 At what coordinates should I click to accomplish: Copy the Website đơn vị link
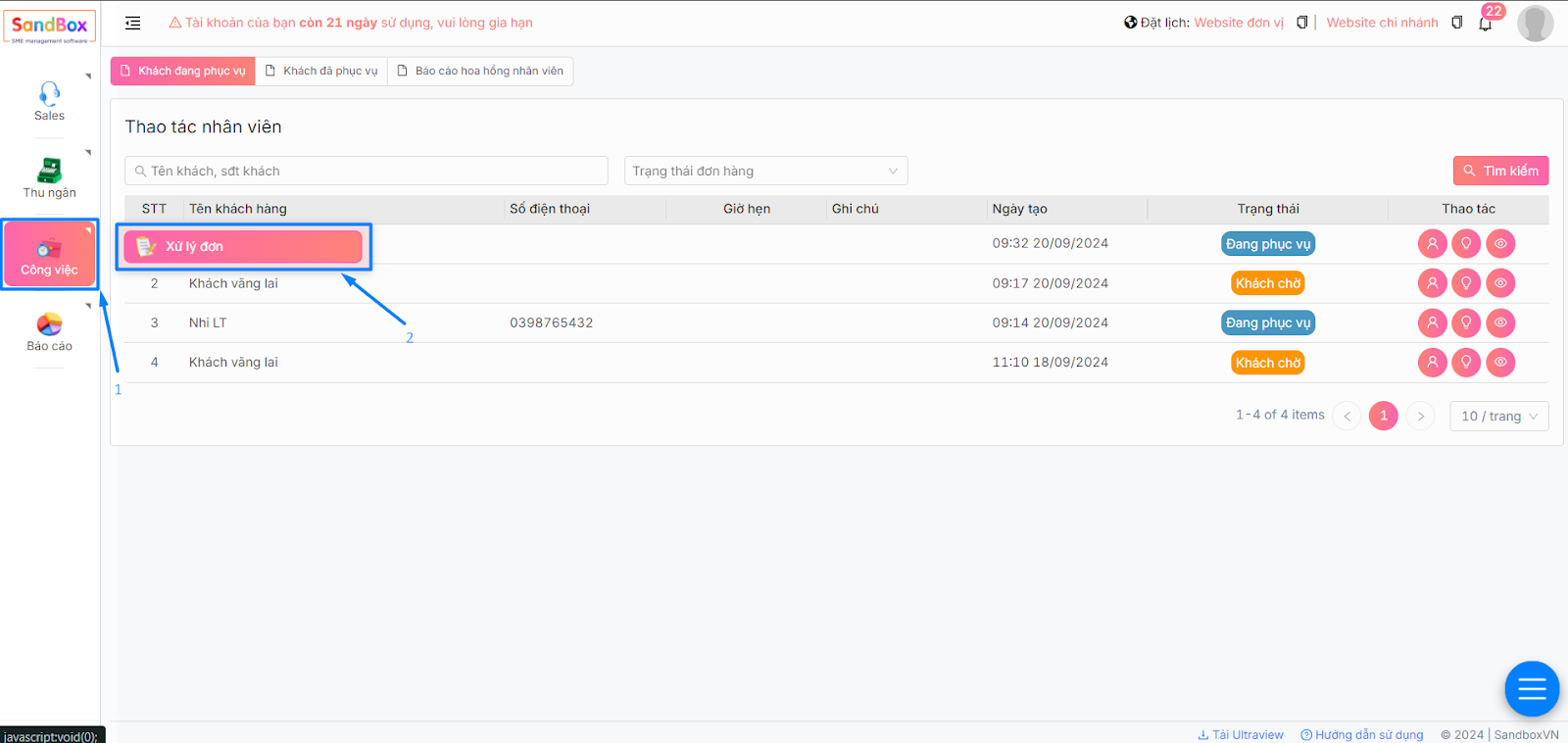(1301, 23)
